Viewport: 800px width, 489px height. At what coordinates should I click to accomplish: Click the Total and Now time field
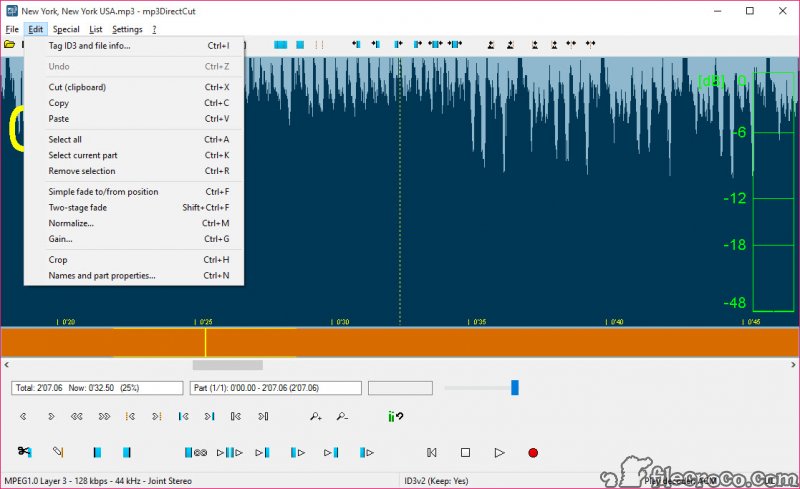click(97, 388)
